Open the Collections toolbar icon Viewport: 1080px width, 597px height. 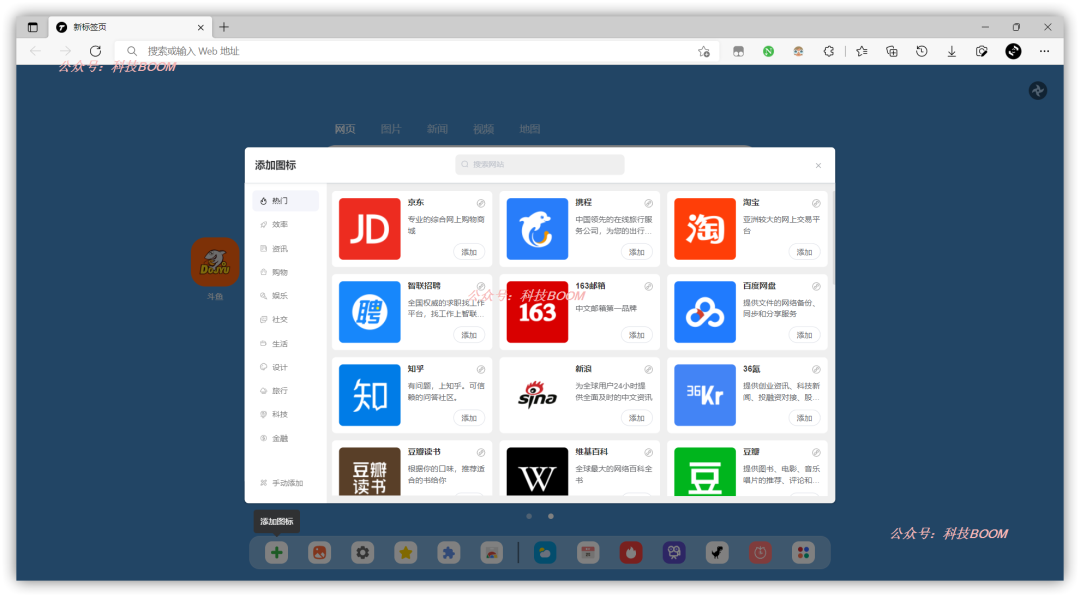(891, 52)
